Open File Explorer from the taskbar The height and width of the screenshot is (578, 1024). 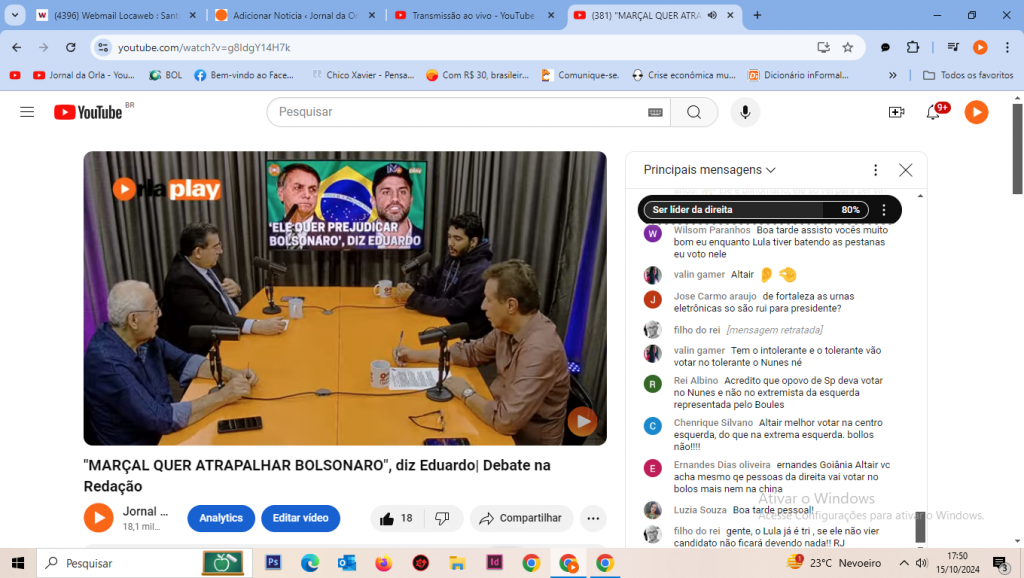coord(457,562)
